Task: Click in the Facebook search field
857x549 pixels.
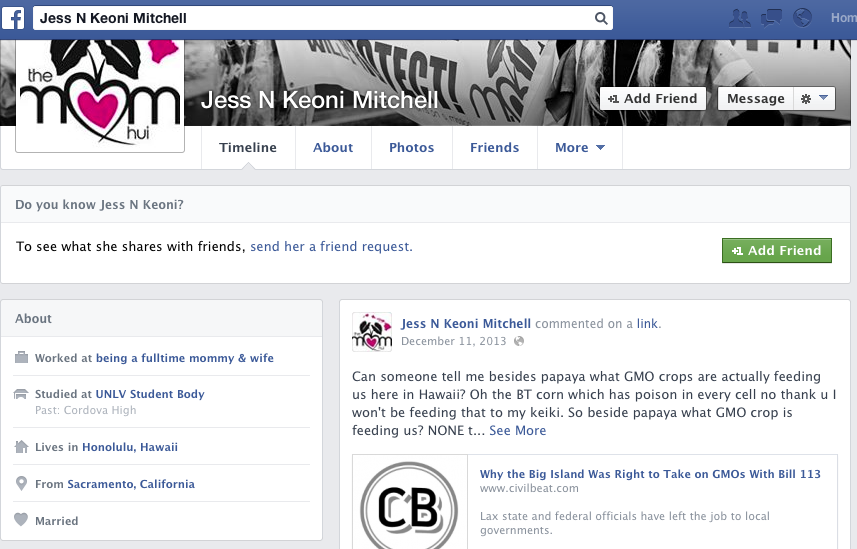Action: pos(314,18)
